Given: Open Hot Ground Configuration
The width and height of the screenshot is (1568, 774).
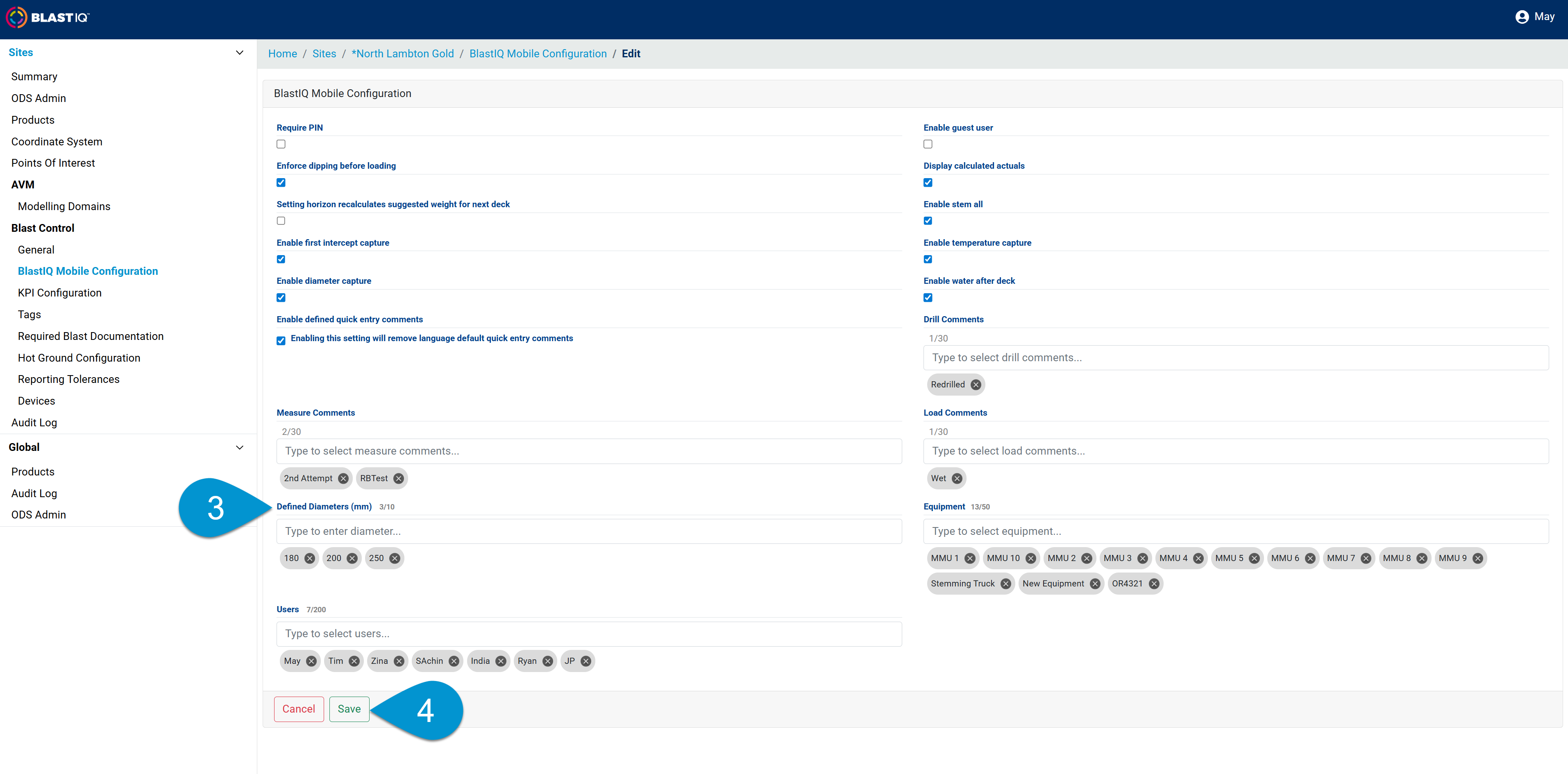Looking at the screenshot, I should (x=79, y=358).
